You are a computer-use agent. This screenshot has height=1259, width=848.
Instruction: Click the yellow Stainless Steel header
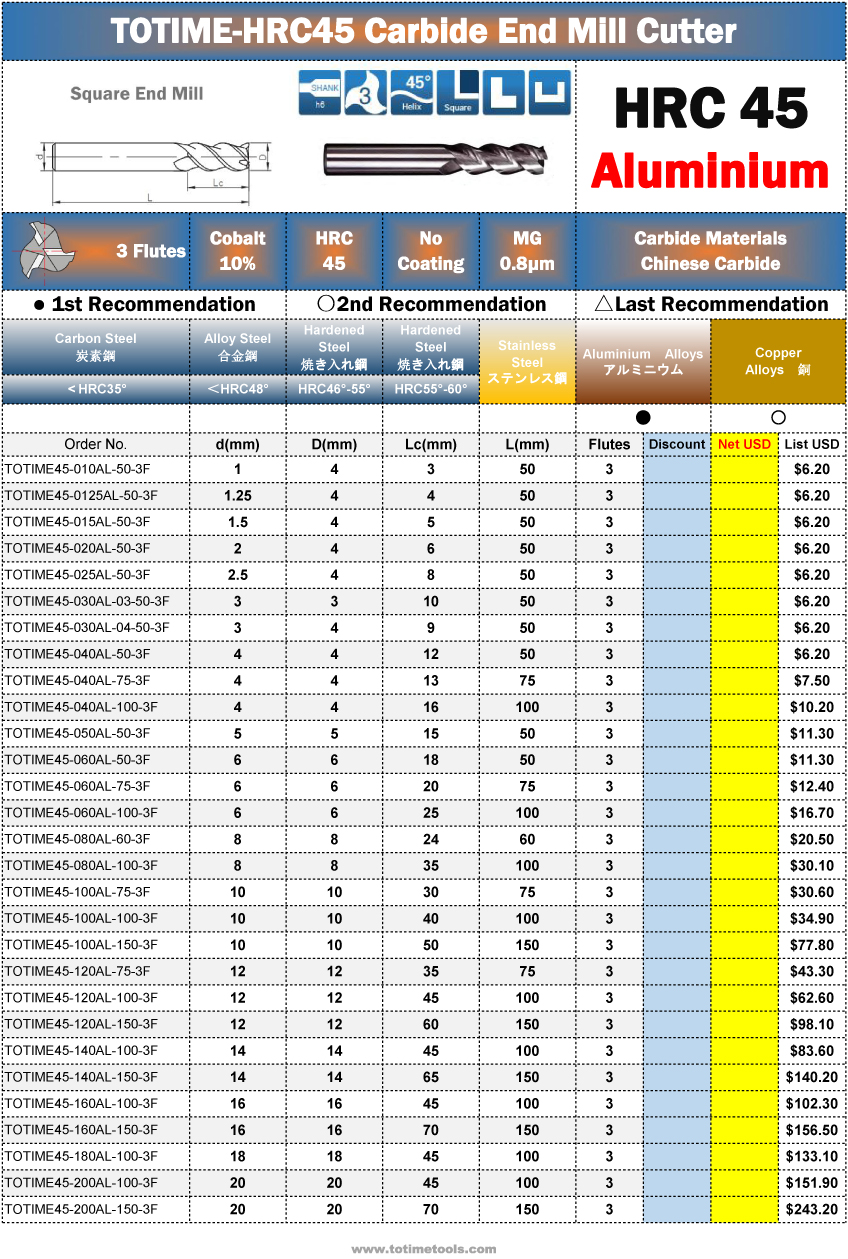point(527,361)
